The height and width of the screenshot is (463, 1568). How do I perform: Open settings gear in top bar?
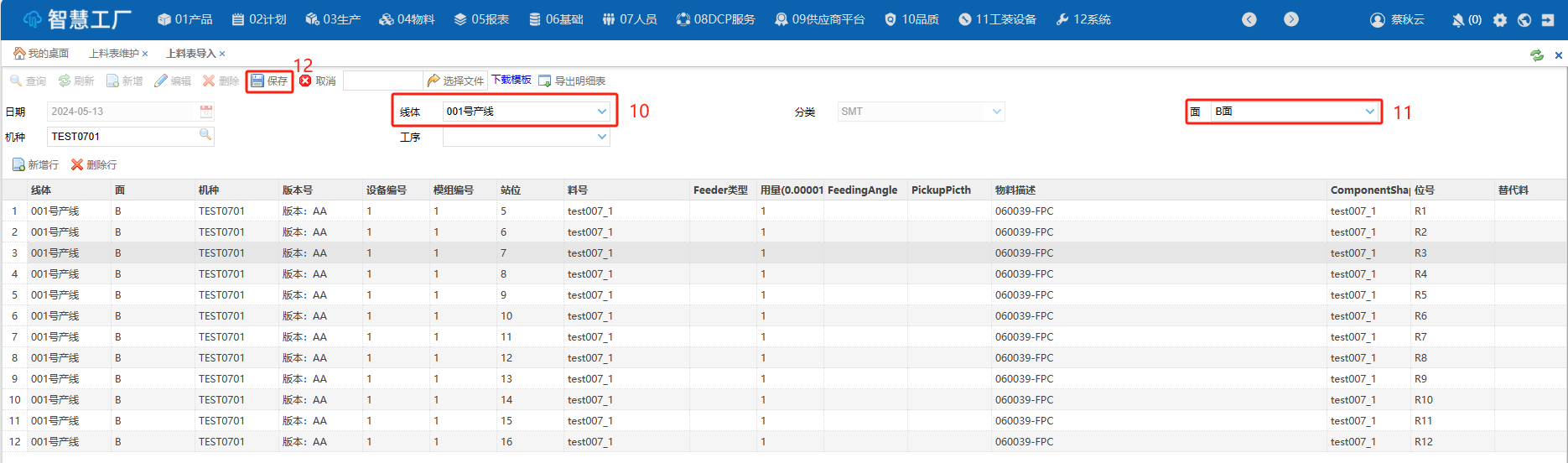[x=1500, y=19]
